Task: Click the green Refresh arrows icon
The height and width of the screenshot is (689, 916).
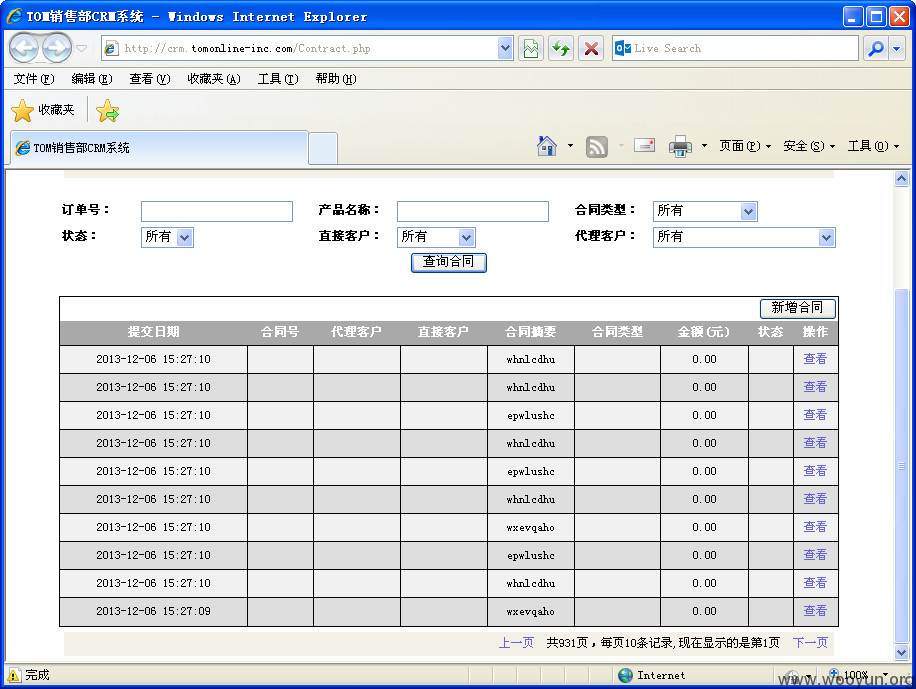Action: [561, 49]
